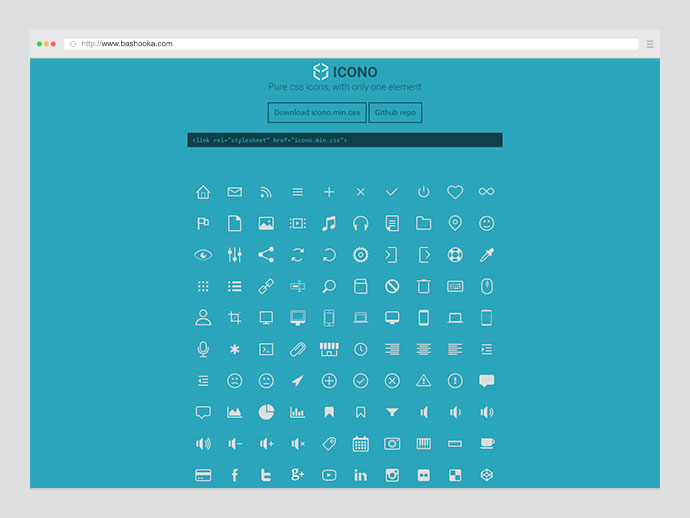The width and height of the screenshot is (690, 518).
Task: Select the circled checkmark icon
Action: coord(360,381)
